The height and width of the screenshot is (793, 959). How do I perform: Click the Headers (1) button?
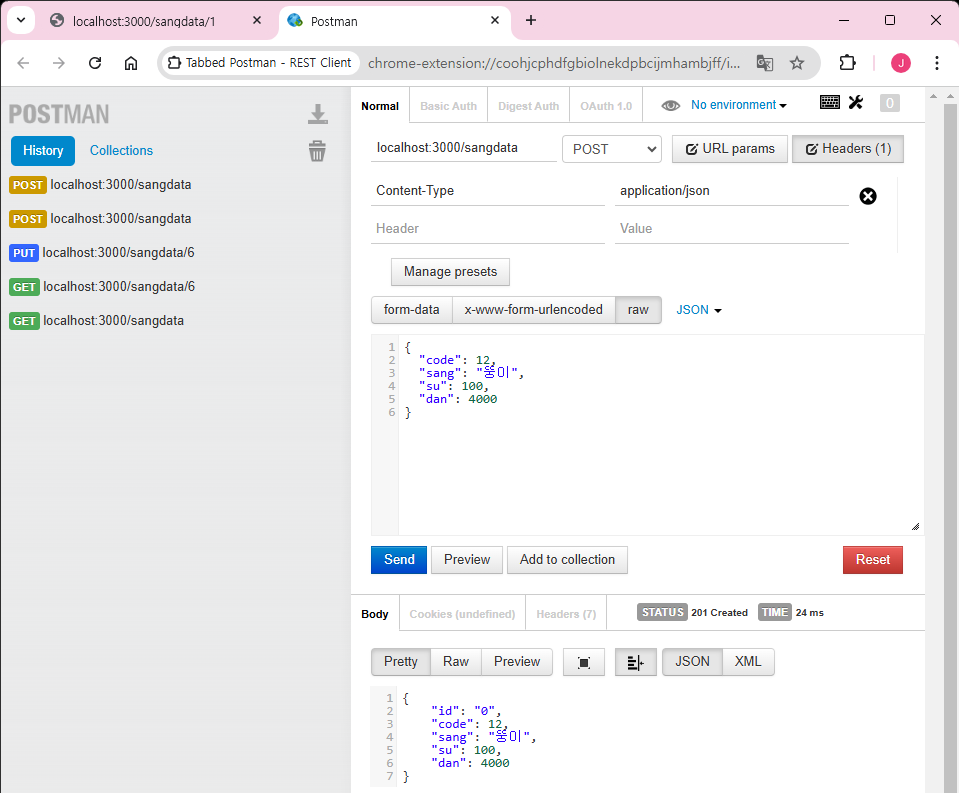tap(848, 149)
